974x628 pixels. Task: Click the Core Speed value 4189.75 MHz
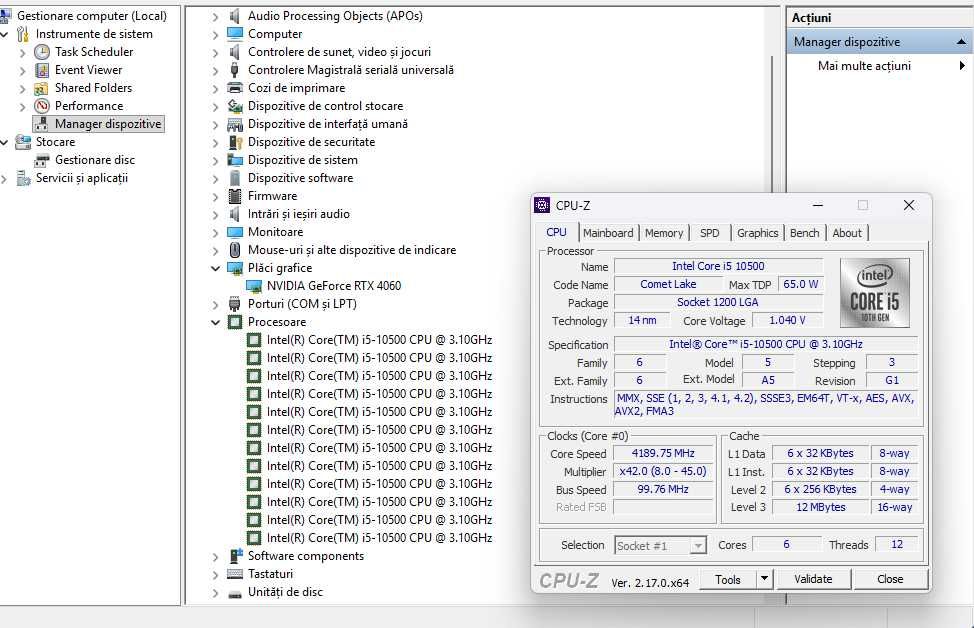(663, 453)
